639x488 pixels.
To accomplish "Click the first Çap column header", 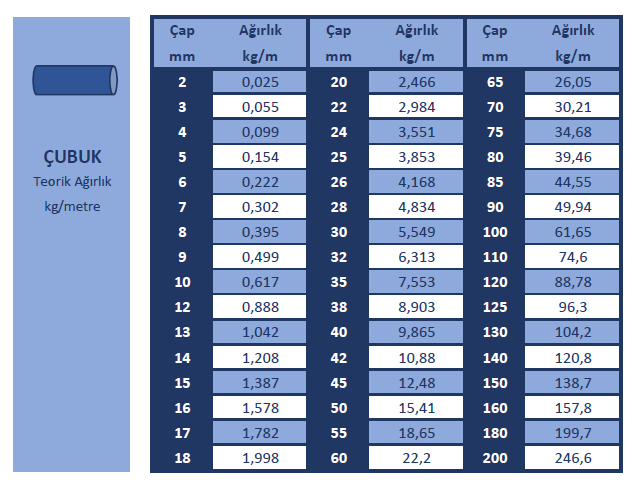I will point(182,31).
